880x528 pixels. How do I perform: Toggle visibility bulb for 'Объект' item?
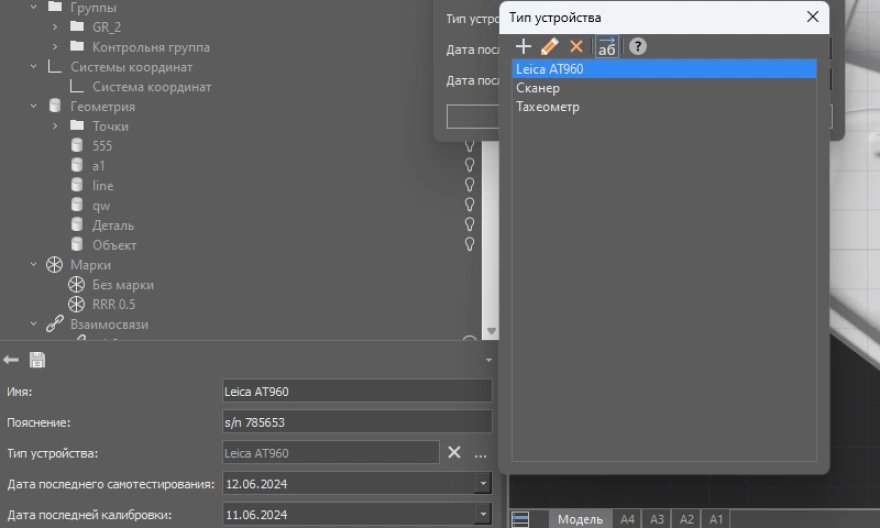[x=469, y=245]
